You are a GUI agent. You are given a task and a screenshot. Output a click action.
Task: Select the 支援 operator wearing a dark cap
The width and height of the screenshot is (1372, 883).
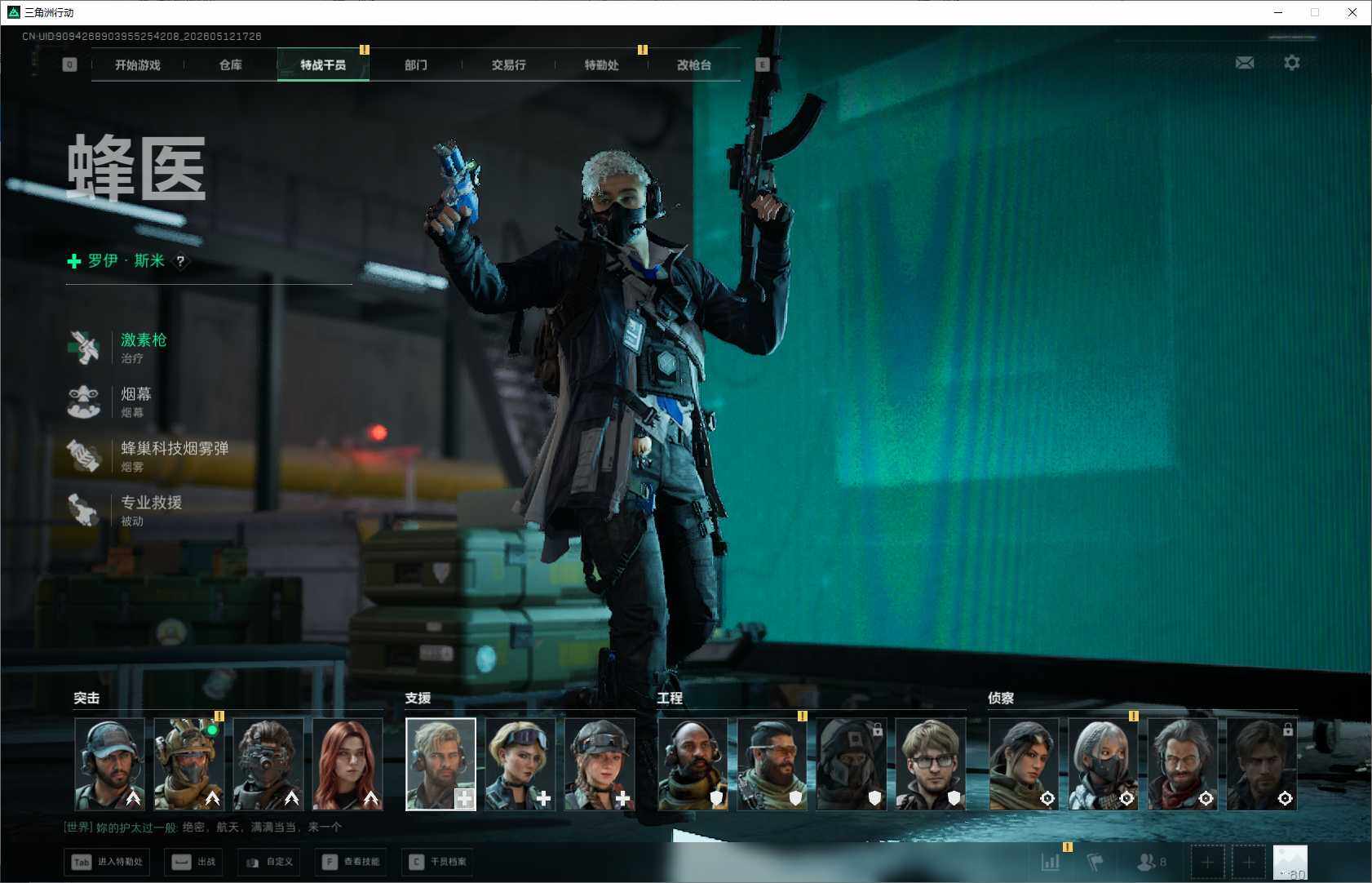(599, 764)
